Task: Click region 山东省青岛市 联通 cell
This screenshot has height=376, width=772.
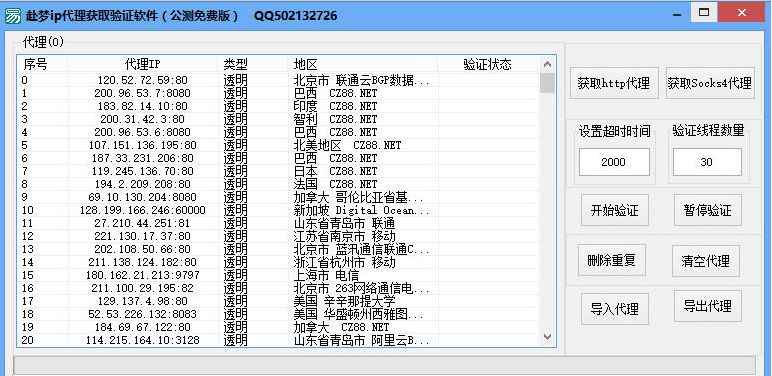Action: coord(344,223)
